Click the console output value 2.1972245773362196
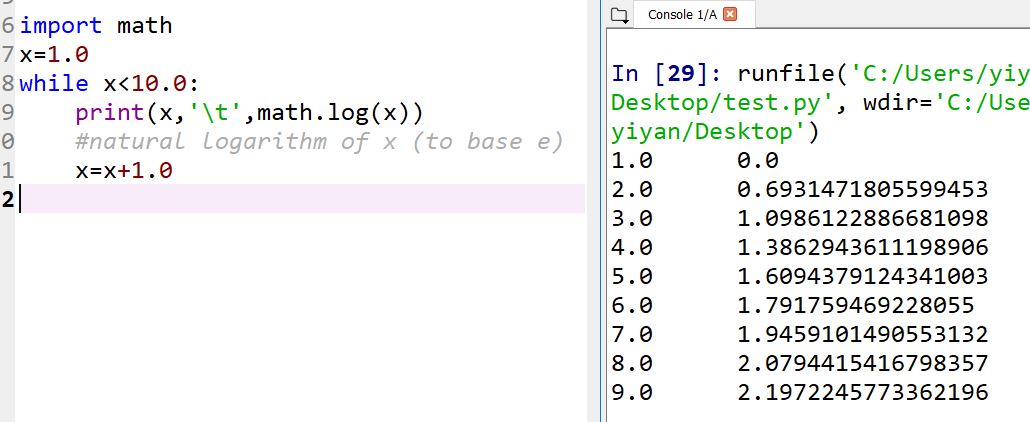 (862, 392)
